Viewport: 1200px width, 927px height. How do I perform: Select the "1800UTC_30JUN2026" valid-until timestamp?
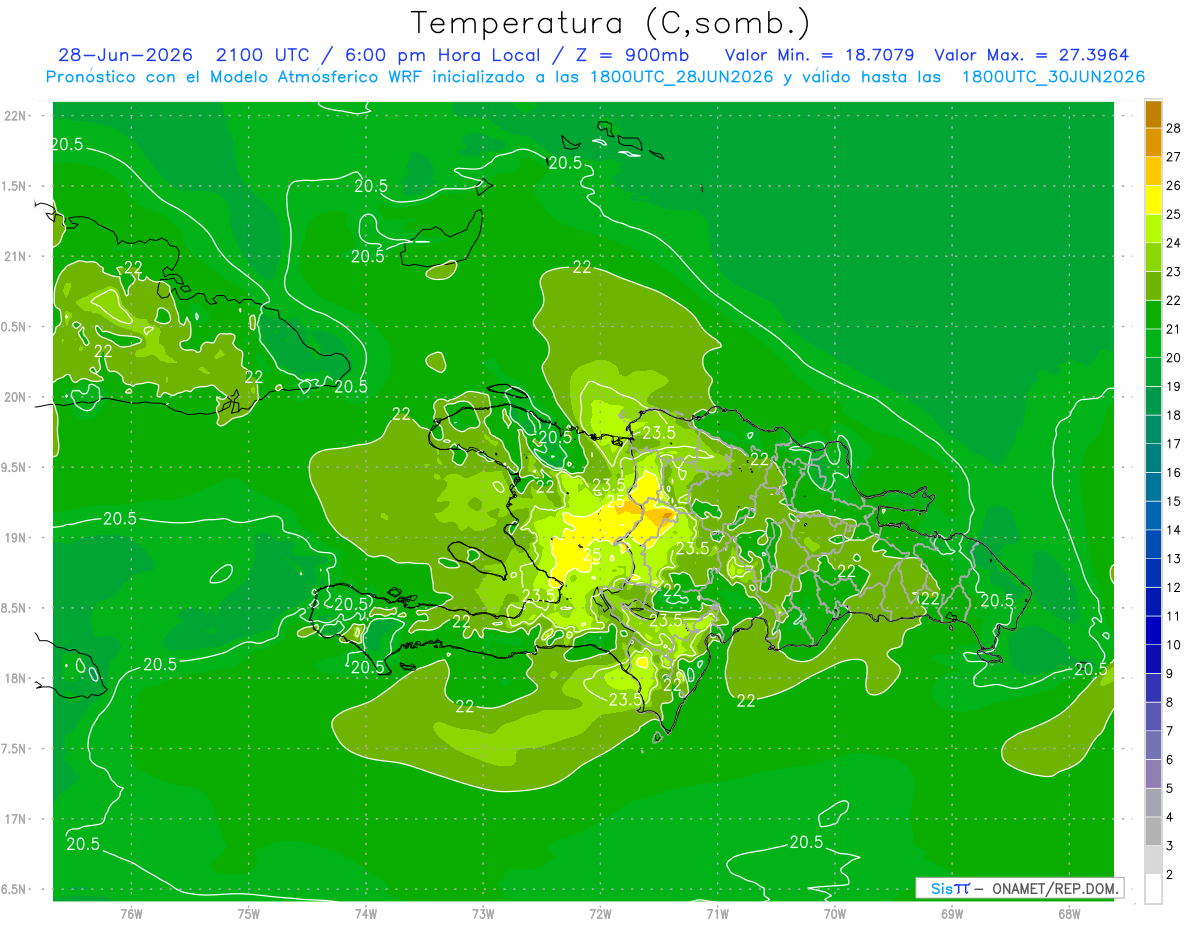click(x=1053, y=77)
